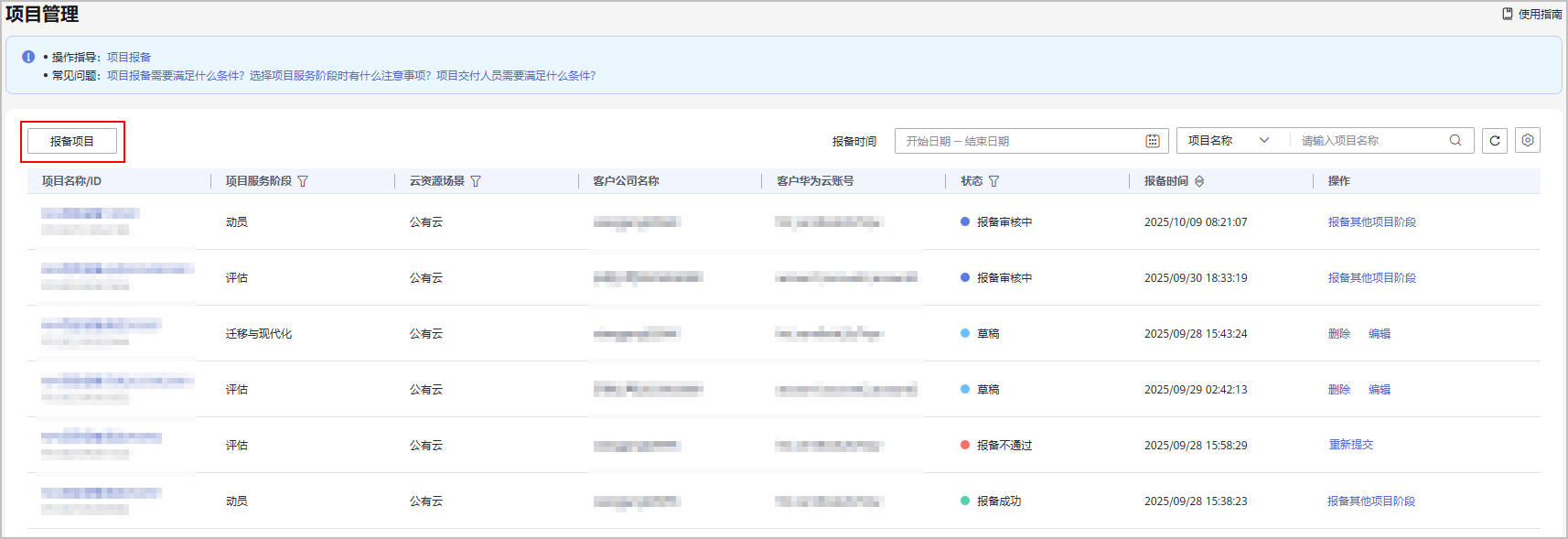This screenshot has width=1568, height=539.
Task: Click the refresh icon beside the search box
Action: (1494, 141)
